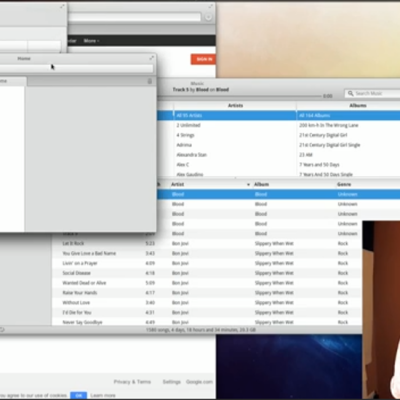
Task: Click the trash icon in file manager
Action: coord(150,81)
